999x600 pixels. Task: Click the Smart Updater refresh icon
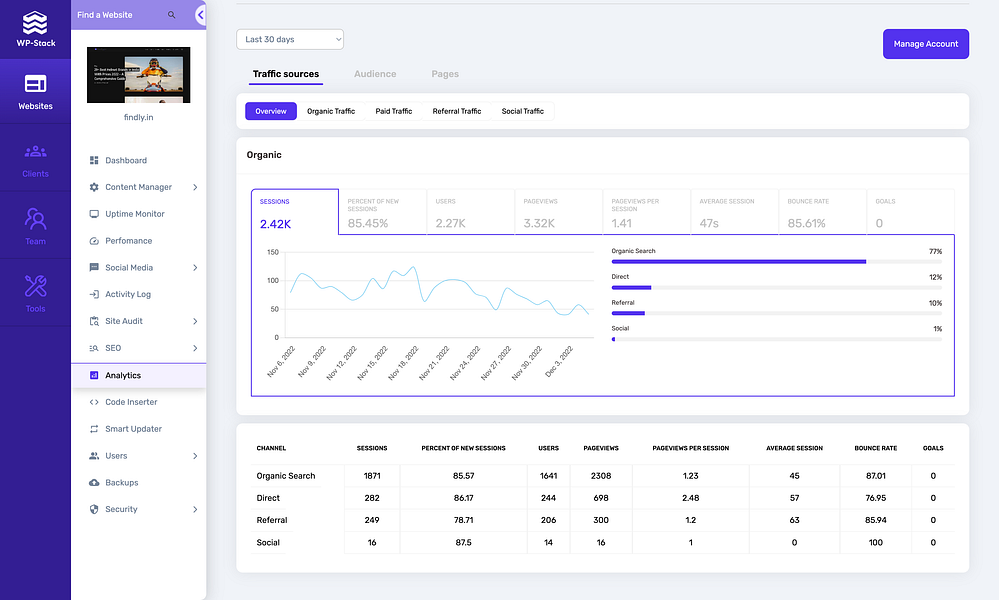pos(94,429)
